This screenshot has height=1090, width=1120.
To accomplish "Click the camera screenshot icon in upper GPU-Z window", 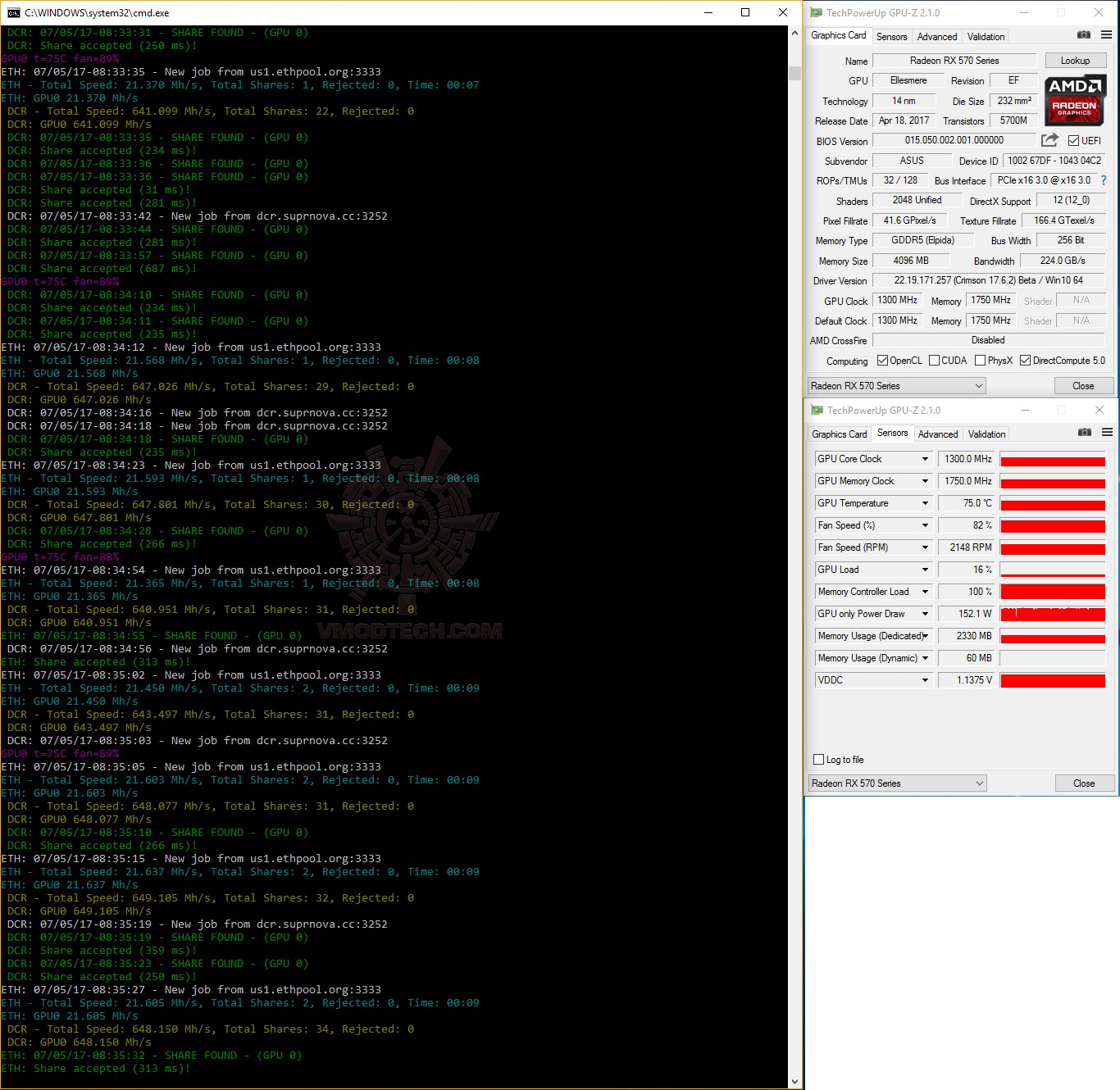I will pos(1083,34).
